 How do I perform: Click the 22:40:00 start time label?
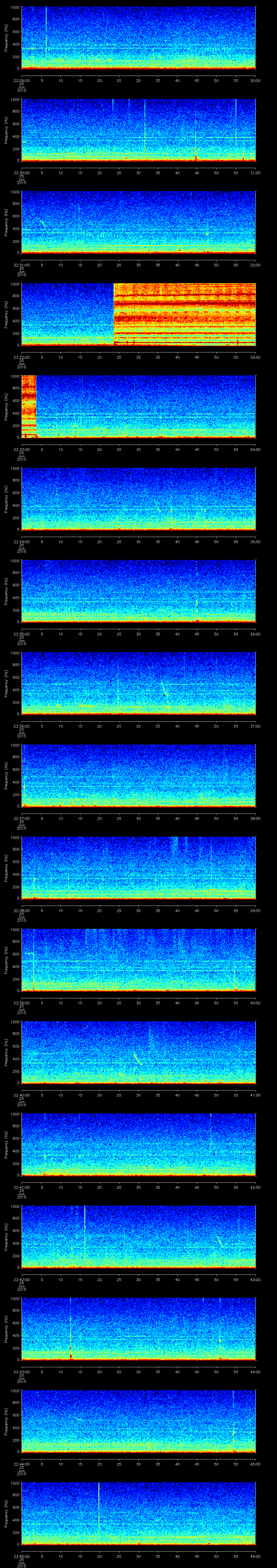click(21, 1095)
